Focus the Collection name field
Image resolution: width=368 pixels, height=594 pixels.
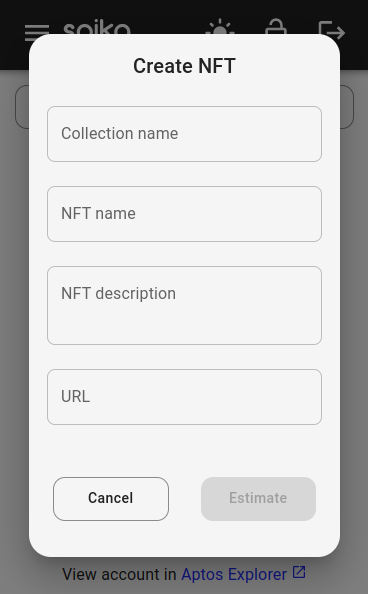click(x=184, y=134)
